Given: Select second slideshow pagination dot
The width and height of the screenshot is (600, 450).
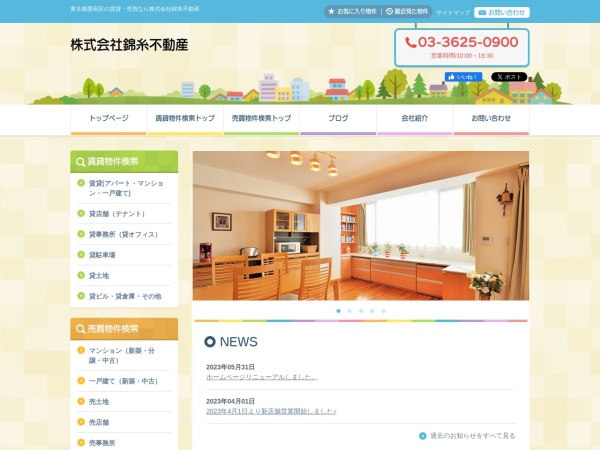Looking at the screenshot, I should 349,311.
